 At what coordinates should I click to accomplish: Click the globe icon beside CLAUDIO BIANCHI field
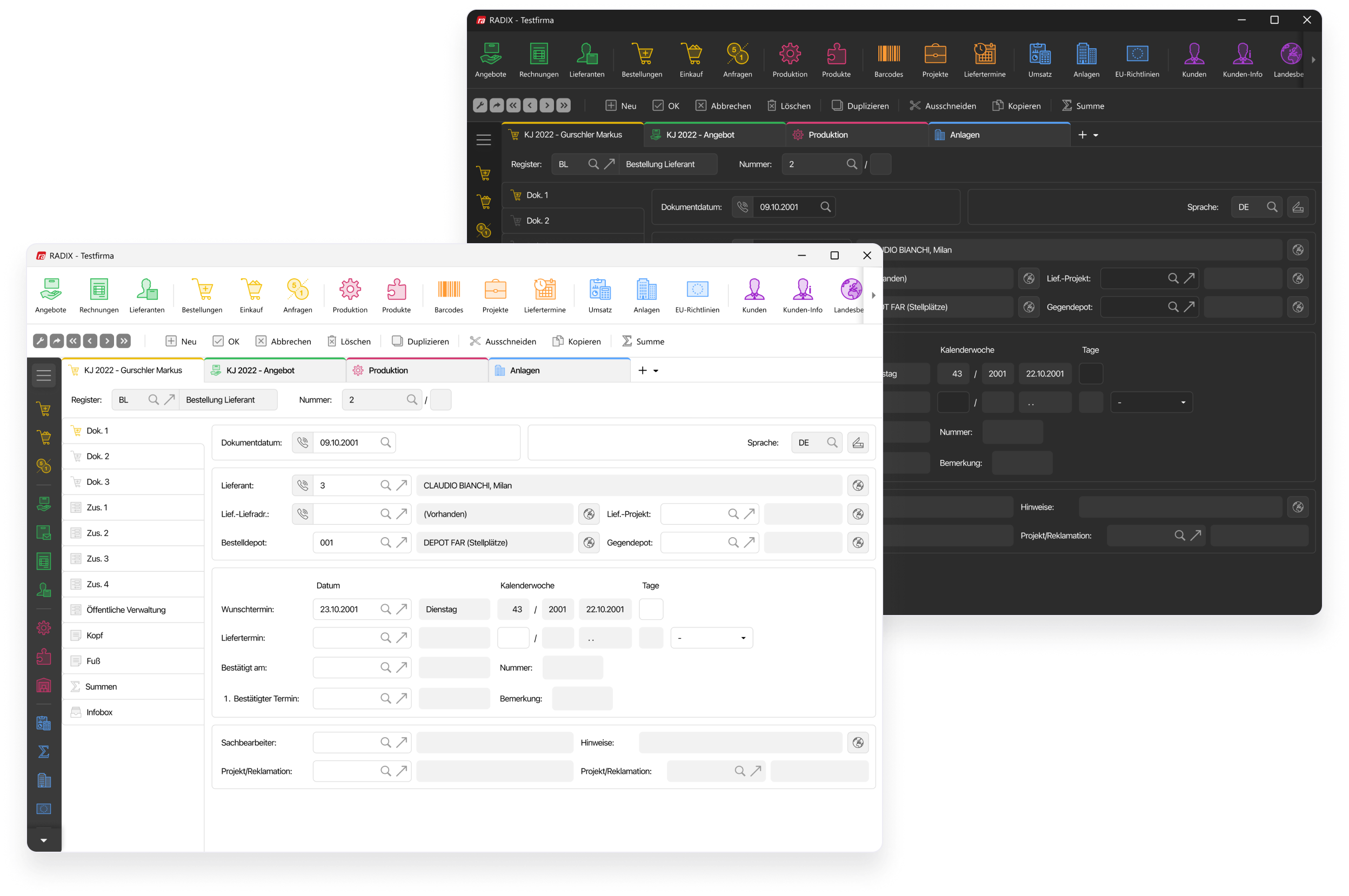(858, 485)
